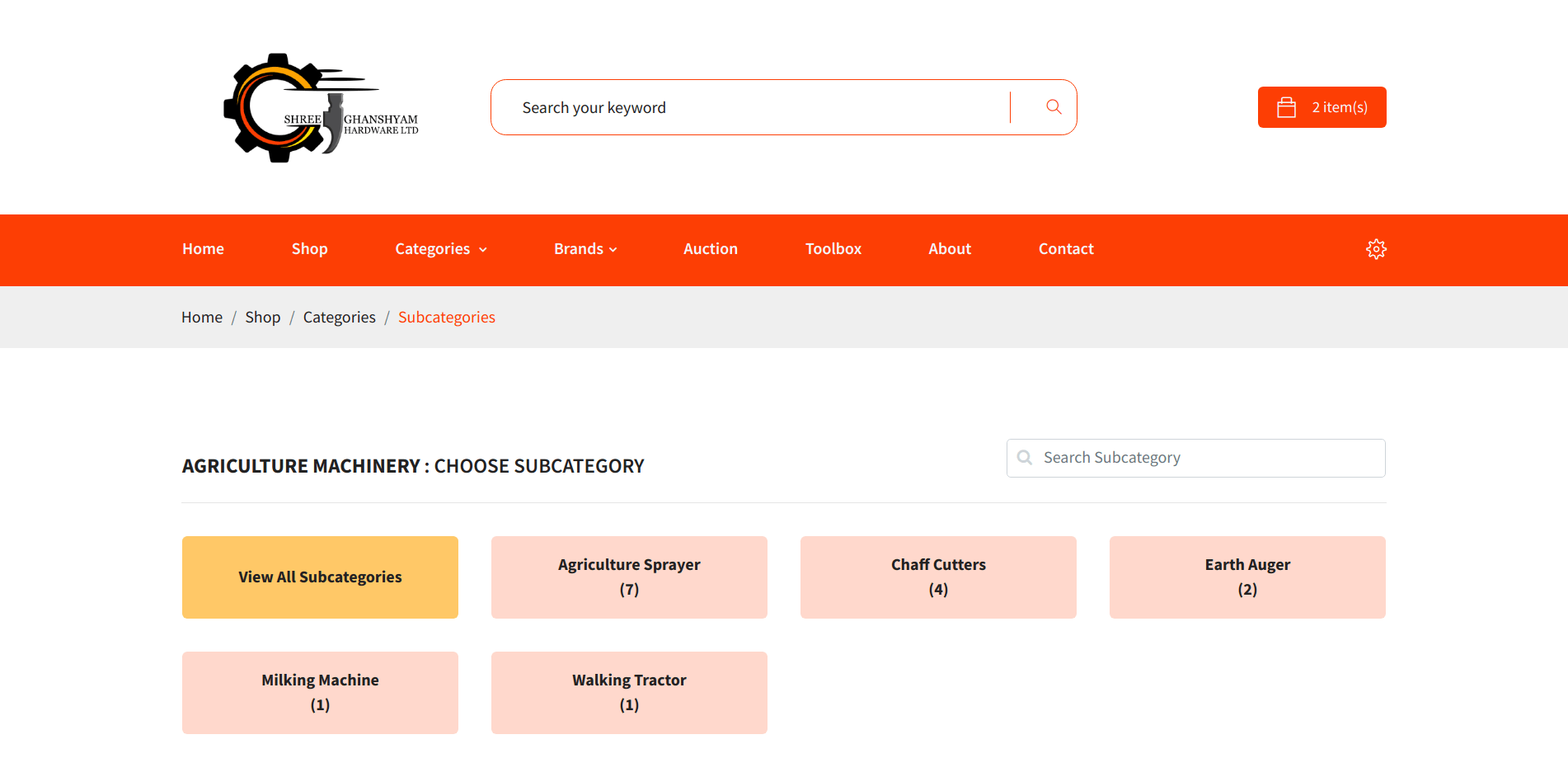Viewport: 1568px width, 777px height.
Task: Click the Shop breadcrumb link
Action: click(x=262, y=317)
